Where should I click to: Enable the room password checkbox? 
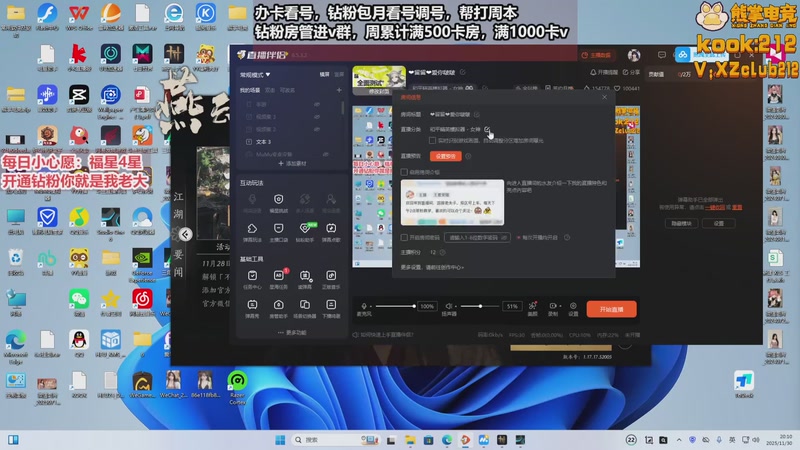point(404,237)
